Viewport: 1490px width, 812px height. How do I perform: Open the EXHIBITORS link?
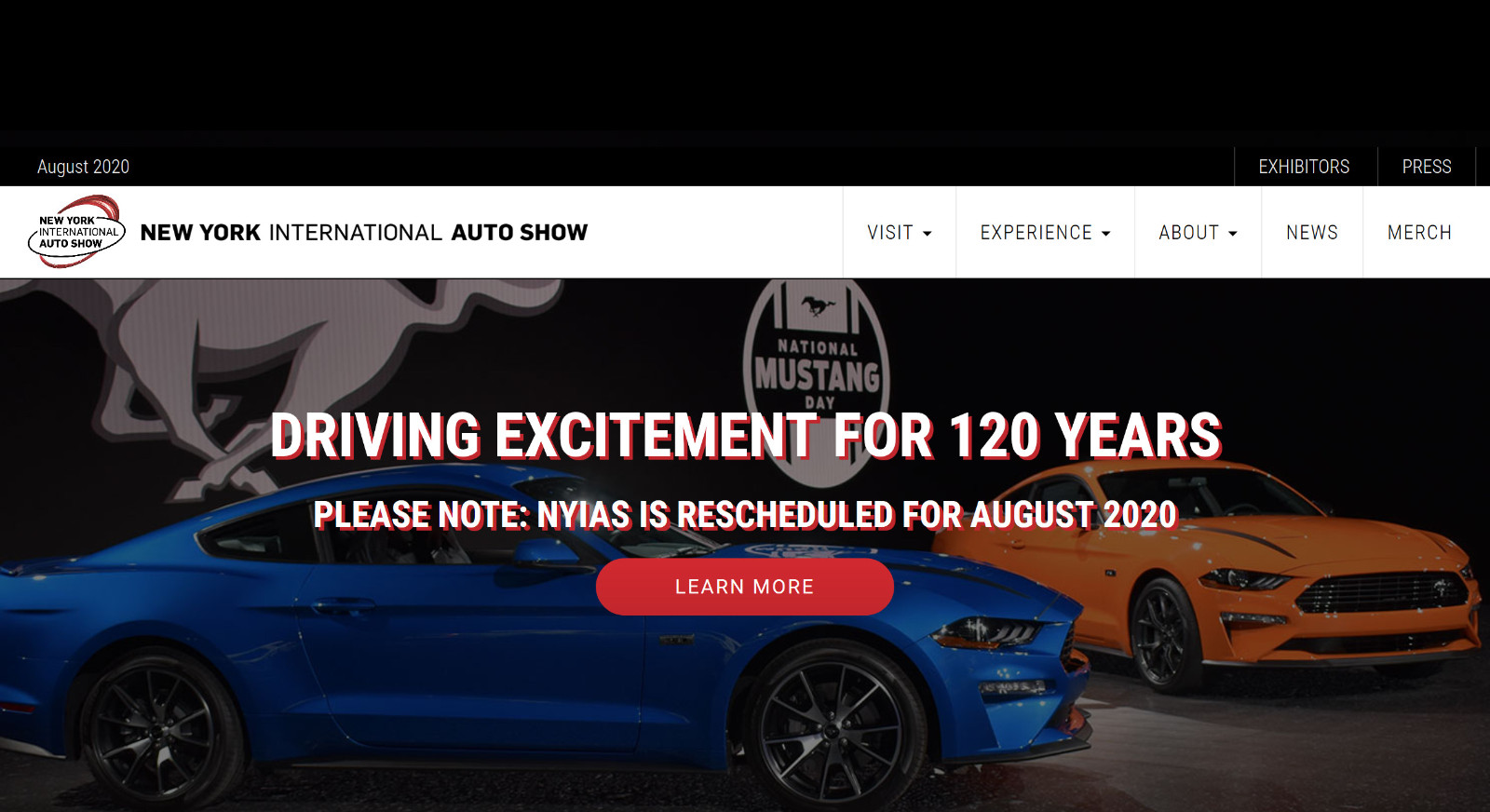1304,167
